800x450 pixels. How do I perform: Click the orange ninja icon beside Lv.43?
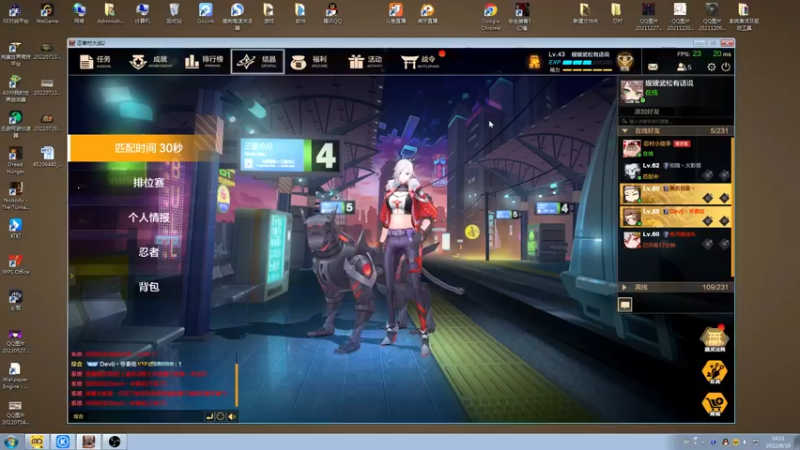point(534,62)
